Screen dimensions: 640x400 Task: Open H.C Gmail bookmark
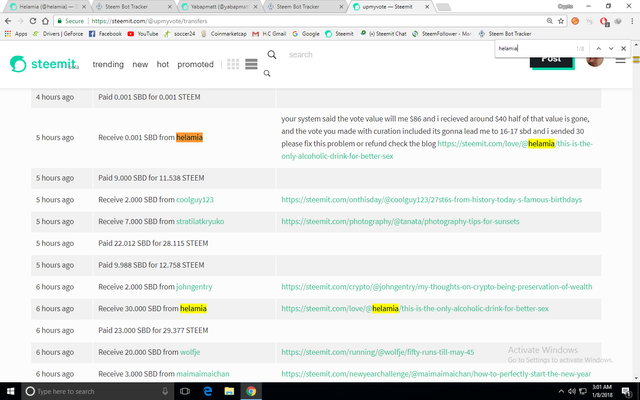[269, 34]
